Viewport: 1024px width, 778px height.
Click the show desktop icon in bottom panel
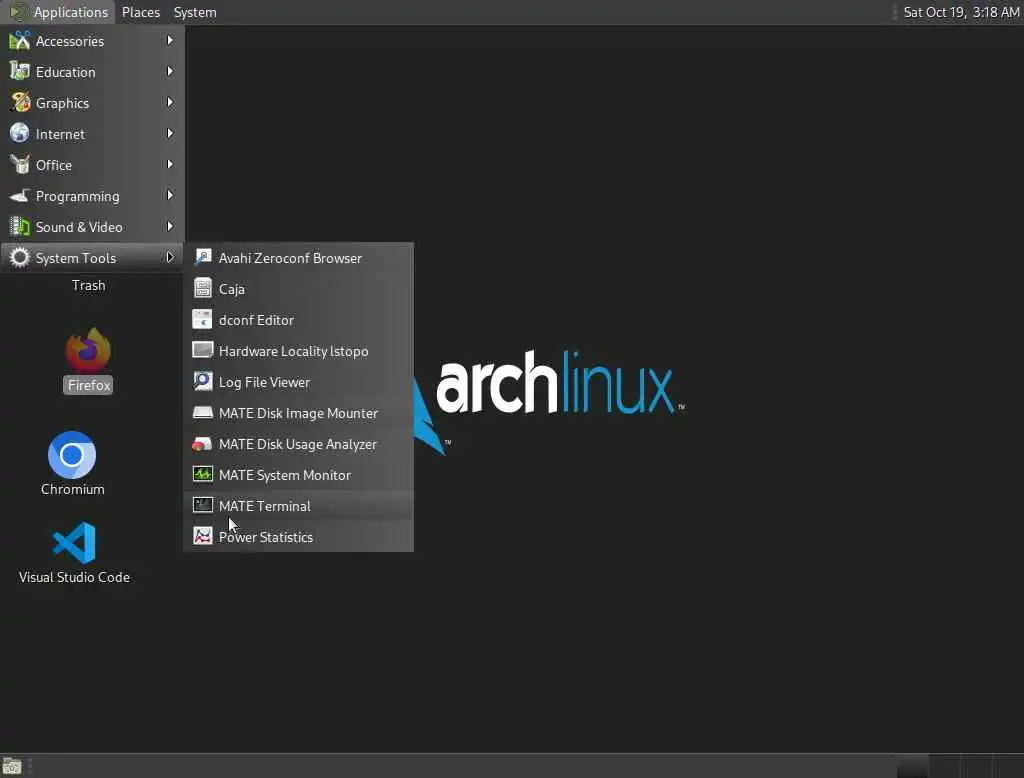[12, 766]
